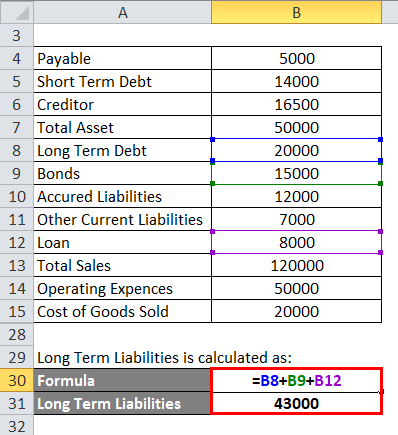Select row 29 header
The width and height of the screenshot is (398, 435).
(17, 357)
